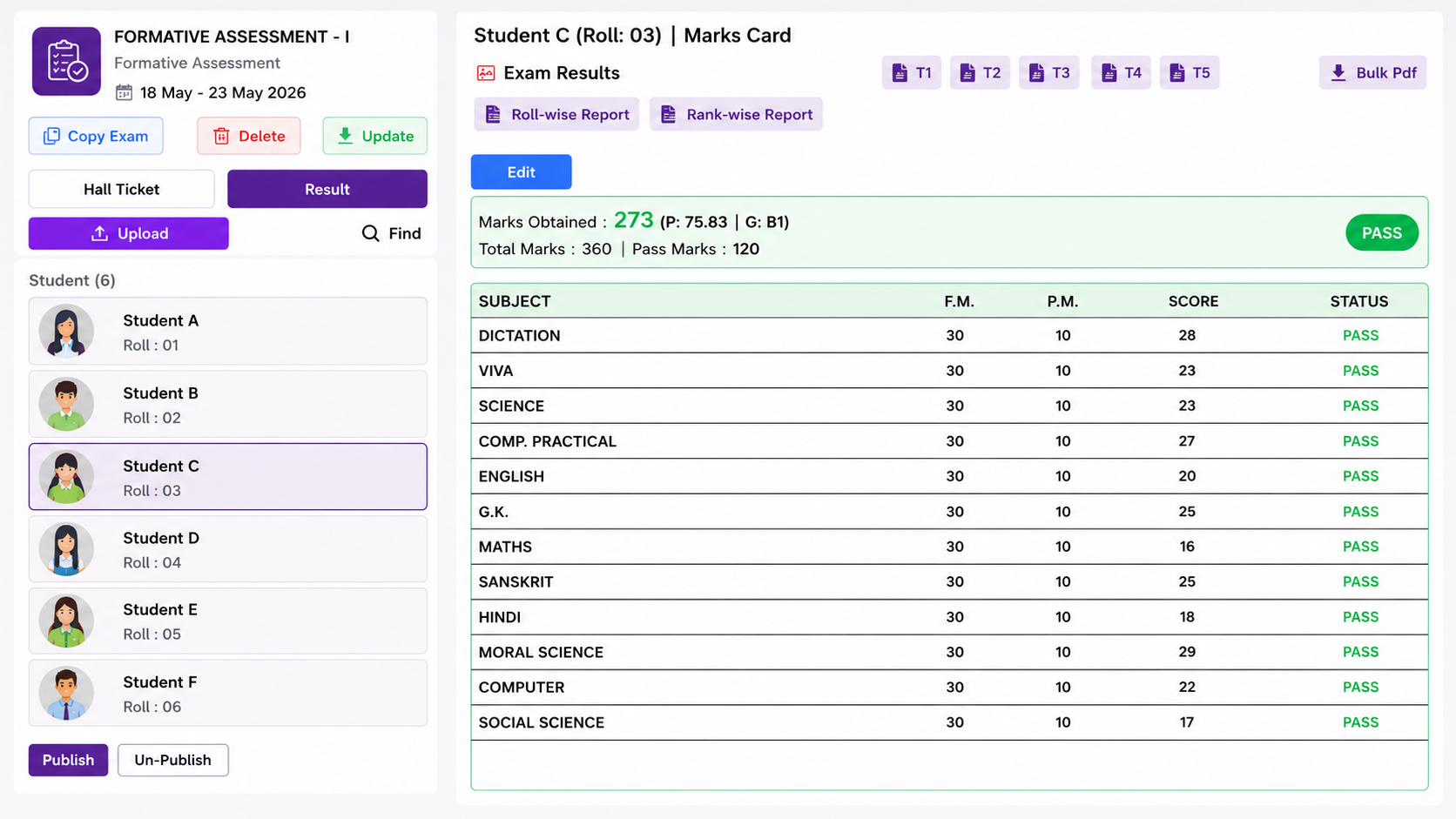This screenshot has width=1456, height=819.
Task: Click the trash icon in Delete button
Action: click(x=221, y=136)
